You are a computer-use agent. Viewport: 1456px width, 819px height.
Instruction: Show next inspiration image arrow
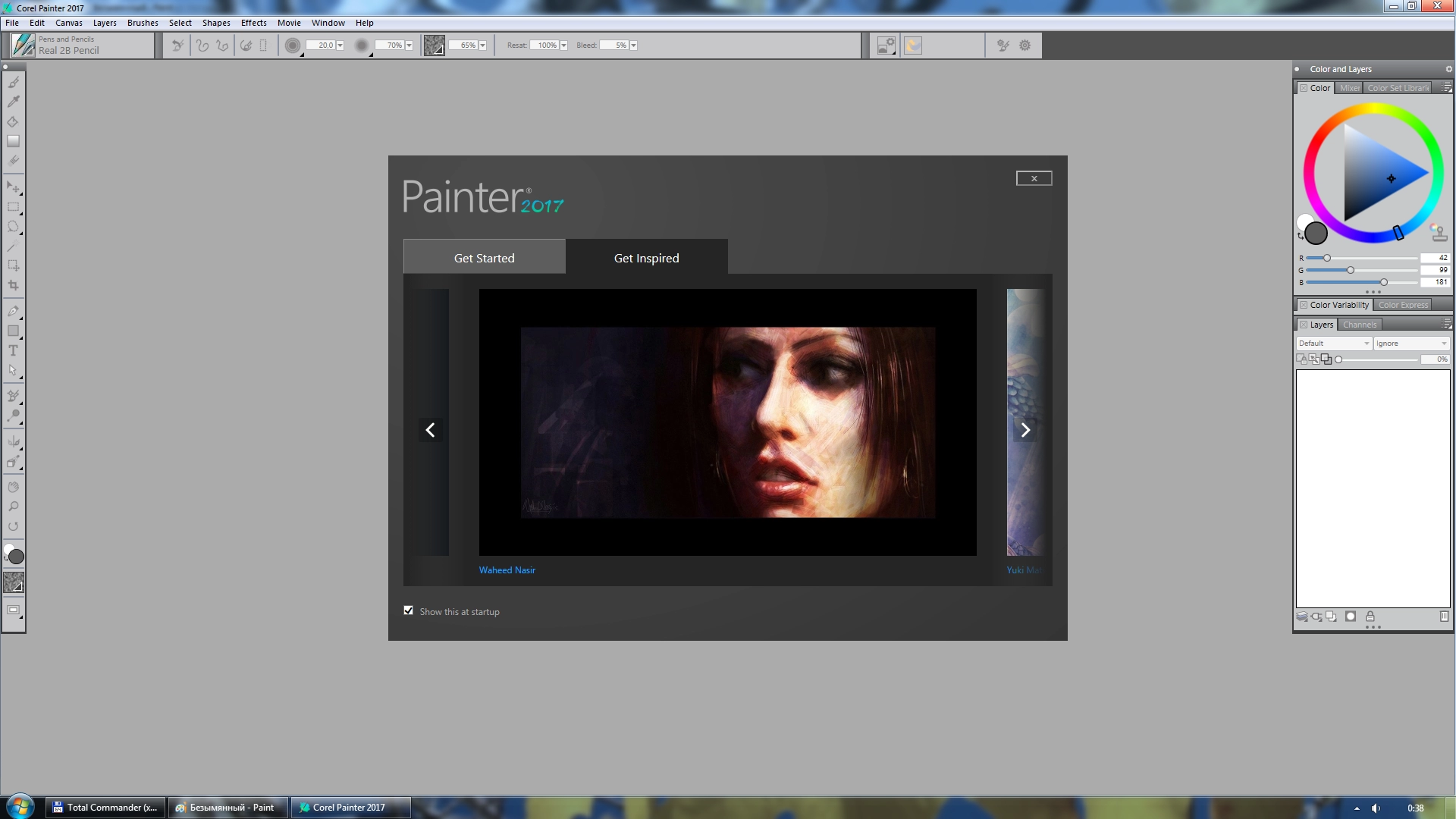(1025, 430)
